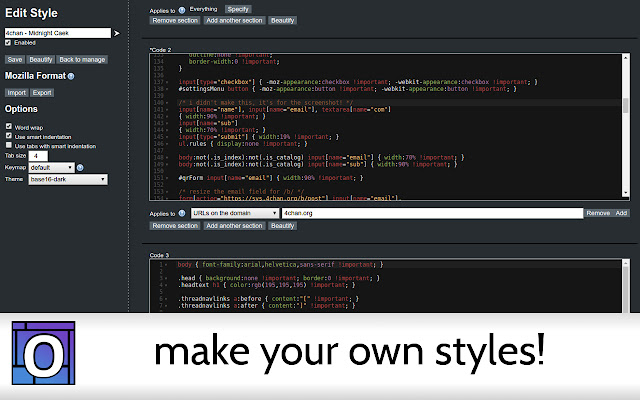Screen dimensions: 640x400
Task: Disable the Word wrap option
Action: (9, 128)
